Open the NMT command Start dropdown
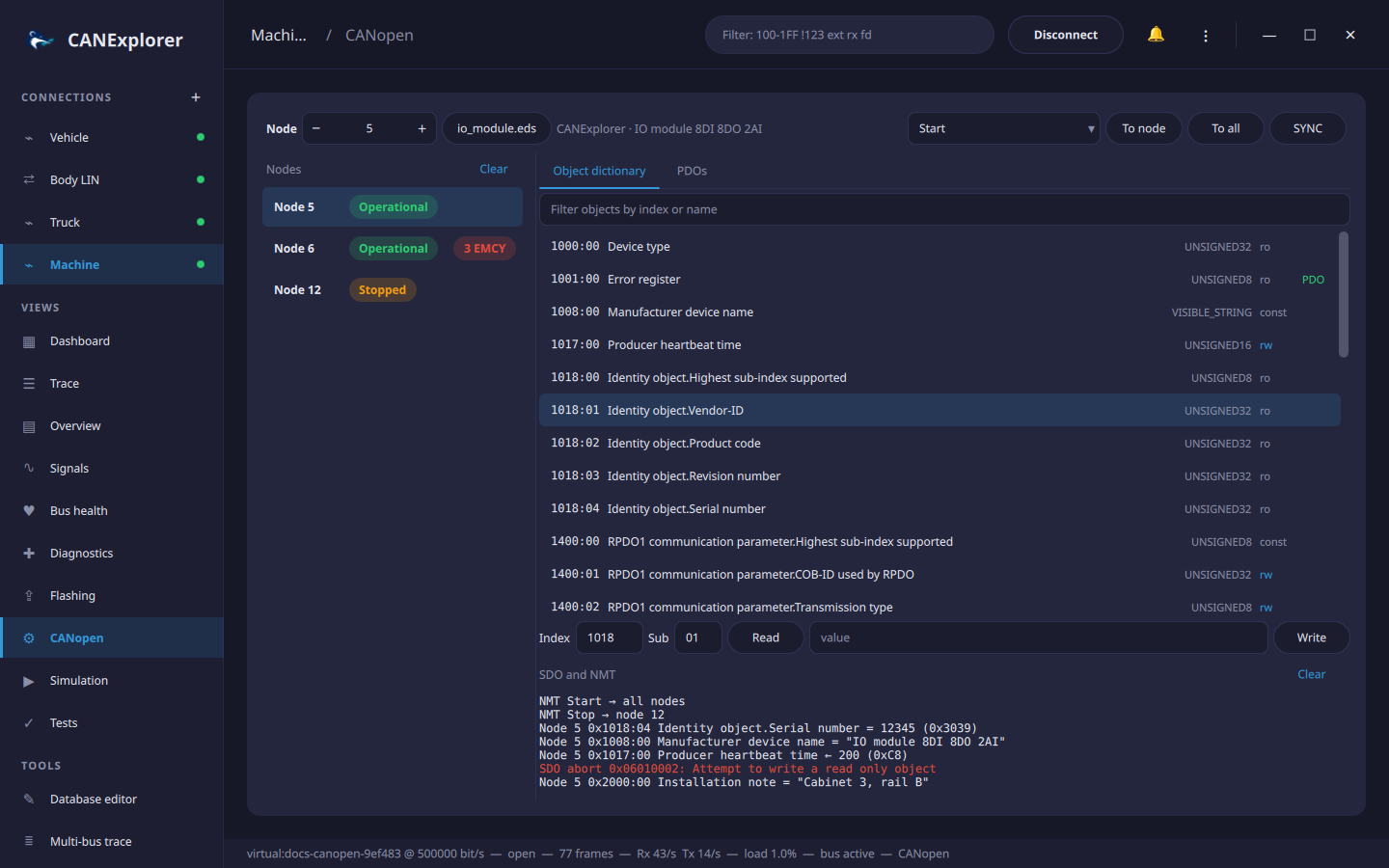Screen dimensions: 1389x868 (1004, 128)
